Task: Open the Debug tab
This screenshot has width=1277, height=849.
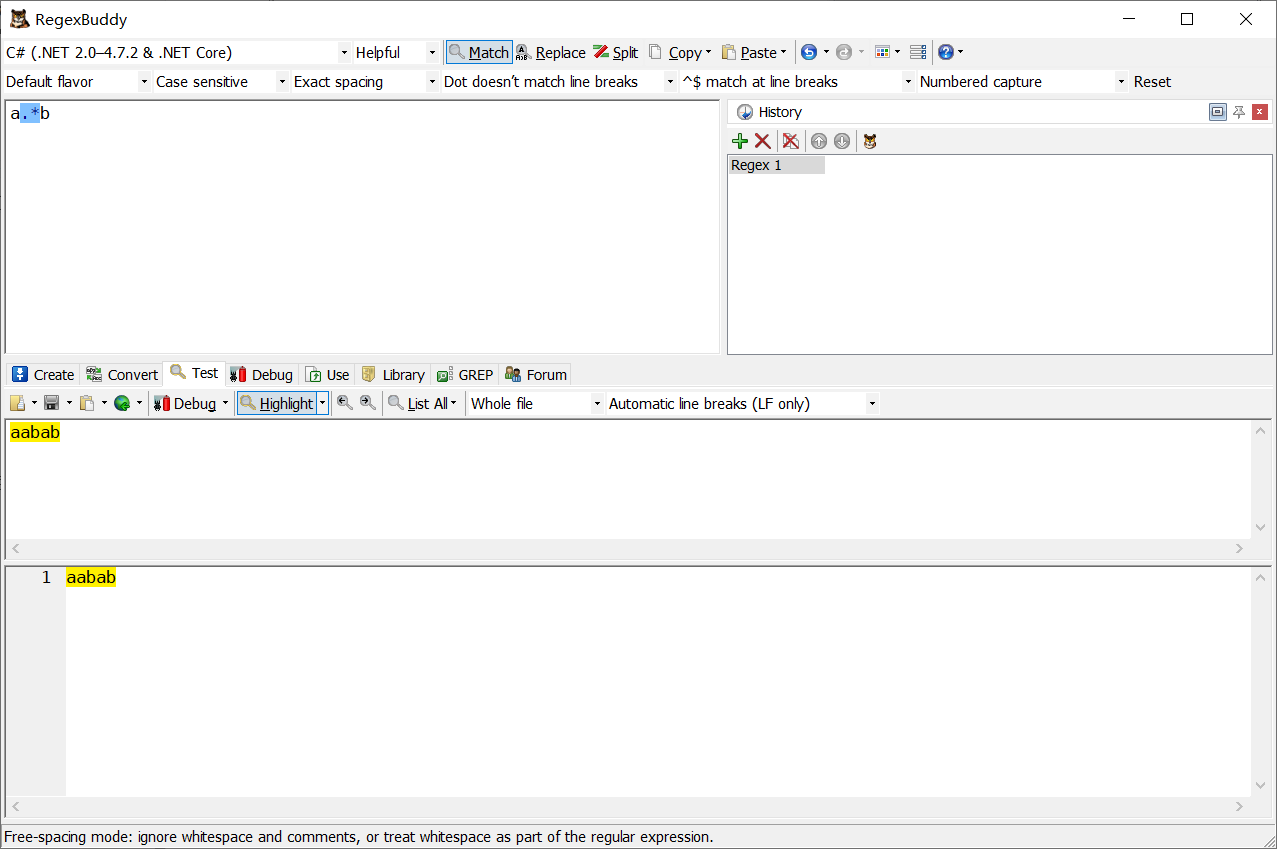Action: tap(261, 374)
